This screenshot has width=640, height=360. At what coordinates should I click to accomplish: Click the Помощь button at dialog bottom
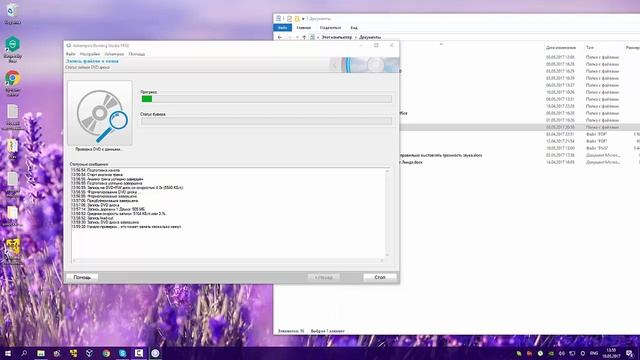(82, 277)
